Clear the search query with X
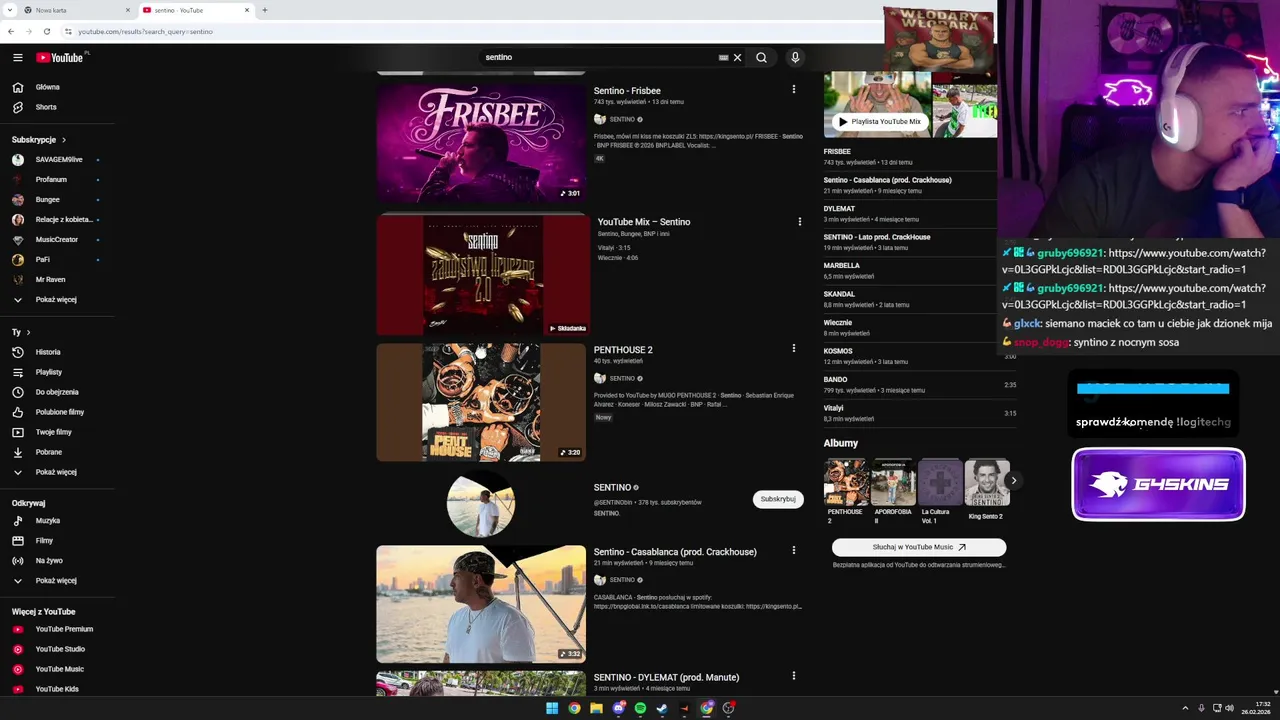Screen dimensions: 1280x720 737,57
